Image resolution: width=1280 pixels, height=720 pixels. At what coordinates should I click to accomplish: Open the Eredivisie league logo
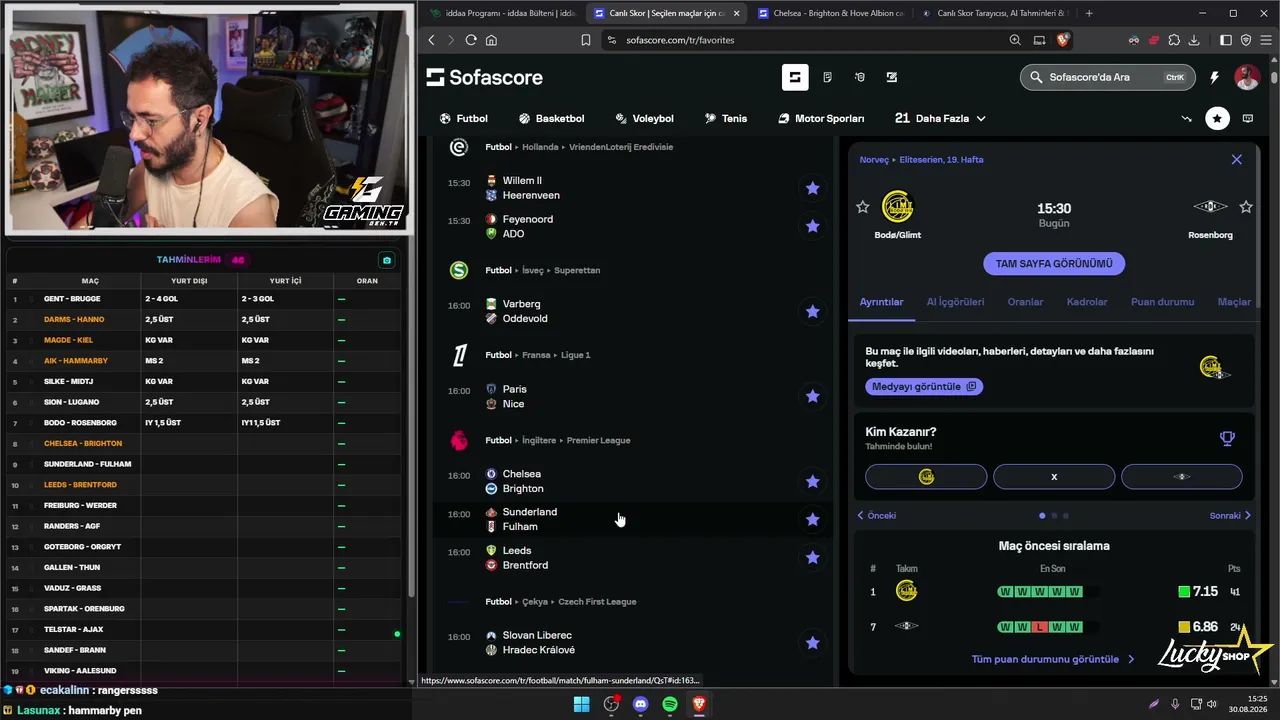459,147
